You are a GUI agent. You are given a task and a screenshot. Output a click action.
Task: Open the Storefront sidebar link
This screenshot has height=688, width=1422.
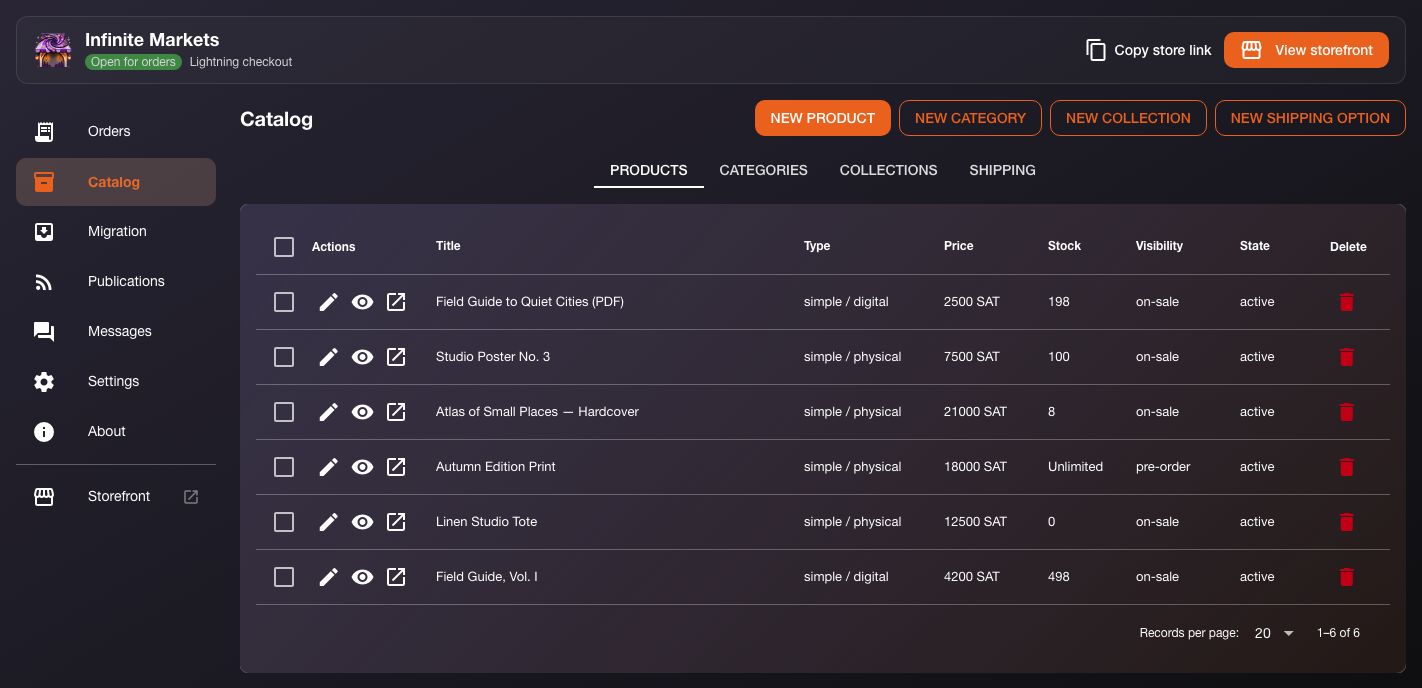116,497
